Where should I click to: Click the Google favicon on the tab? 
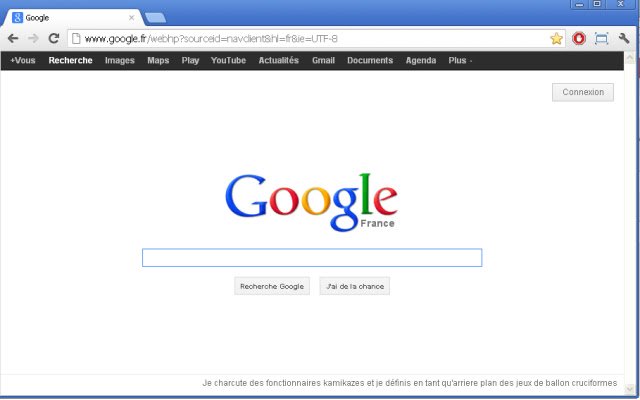tap(17, 18)
